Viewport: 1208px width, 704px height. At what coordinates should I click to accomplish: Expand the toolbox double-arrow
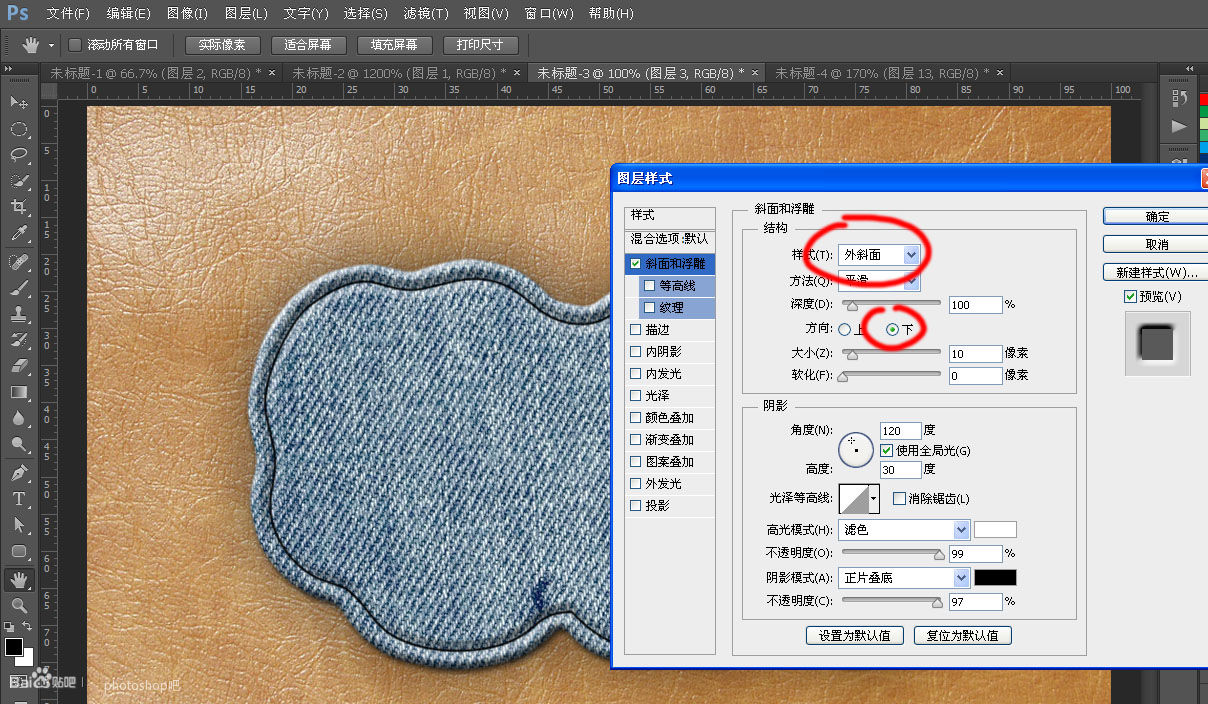click(9, 68)
